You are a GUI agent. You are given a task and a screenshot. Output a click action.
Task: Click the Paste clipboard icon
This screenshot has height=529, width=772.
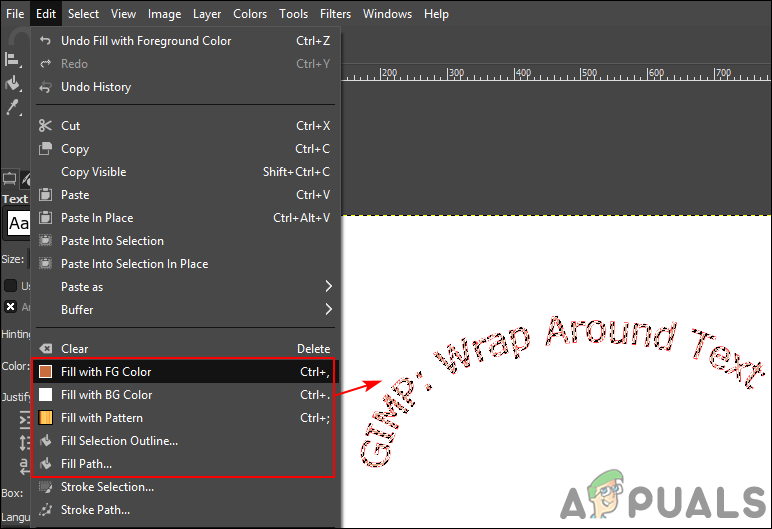(x=45, y=195)
